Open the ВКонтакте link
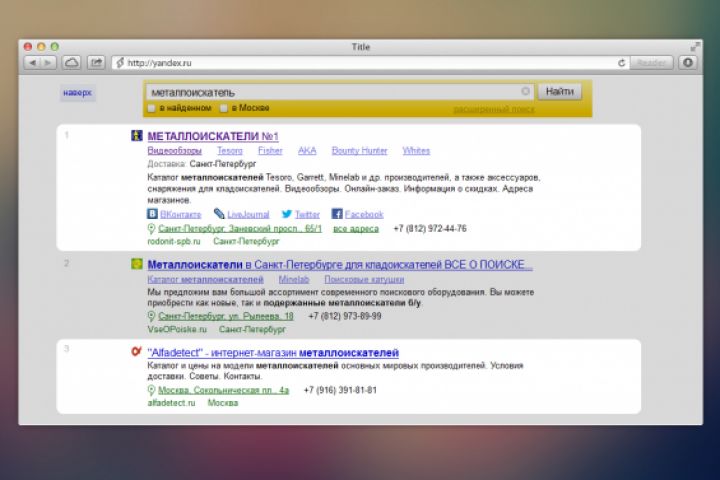Screen dimensions: 720x480 point(180,215)
